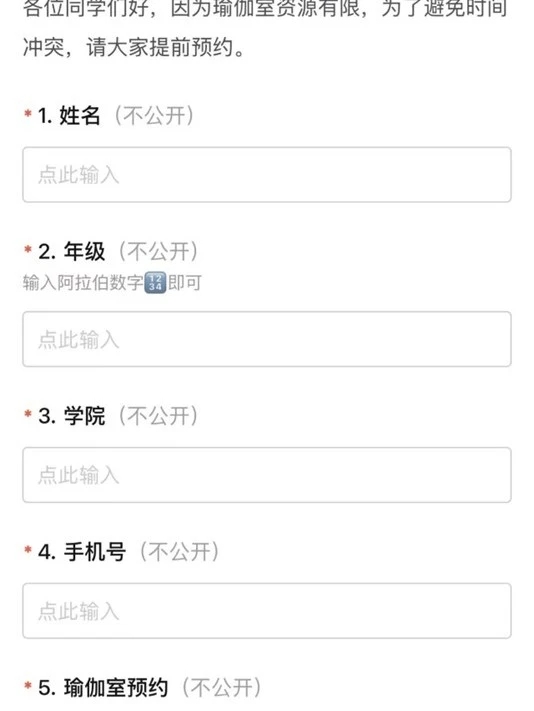Tap the 不公开 tag beside 学院
534x711 pixels.
pyautogui.click(x=158, y=415)
